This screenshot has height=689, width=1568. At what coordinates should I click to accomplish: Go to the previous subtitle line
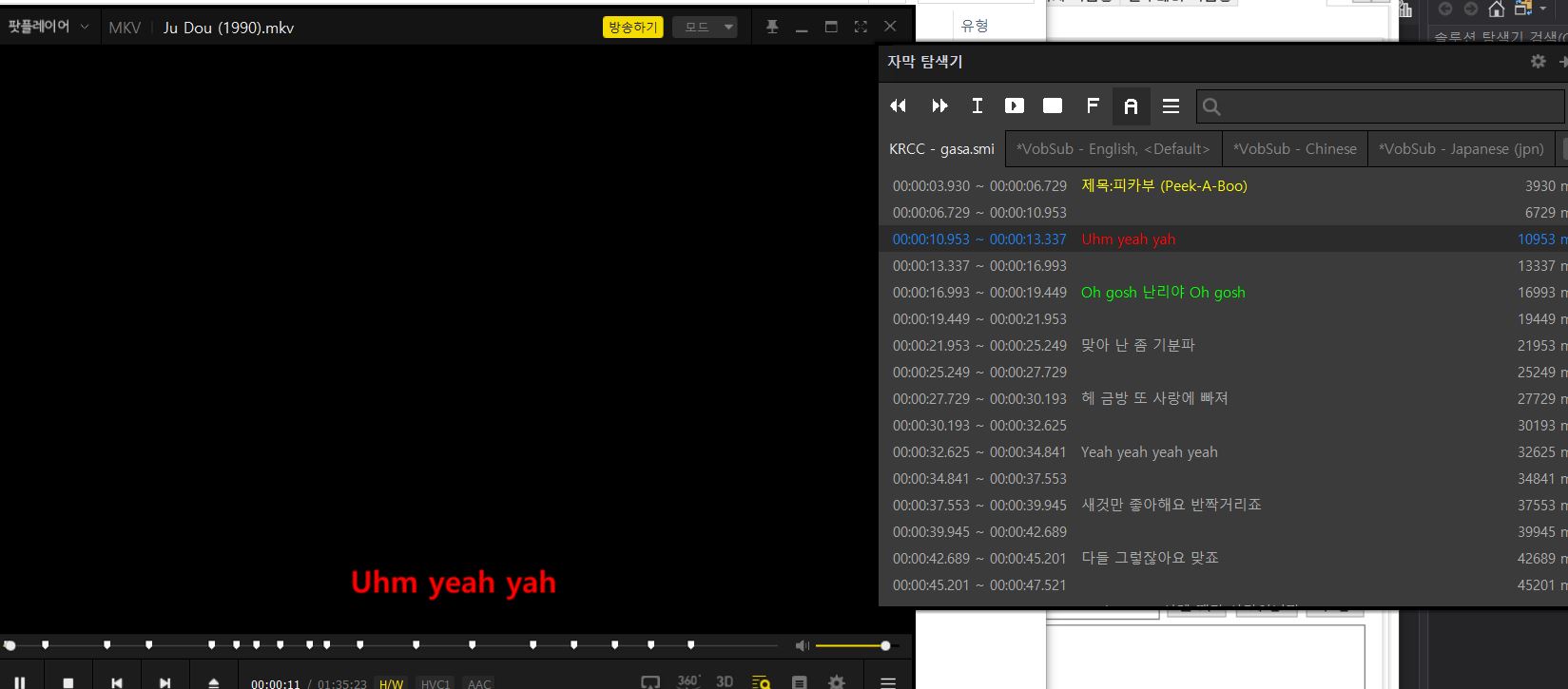(x=898, y=105)
